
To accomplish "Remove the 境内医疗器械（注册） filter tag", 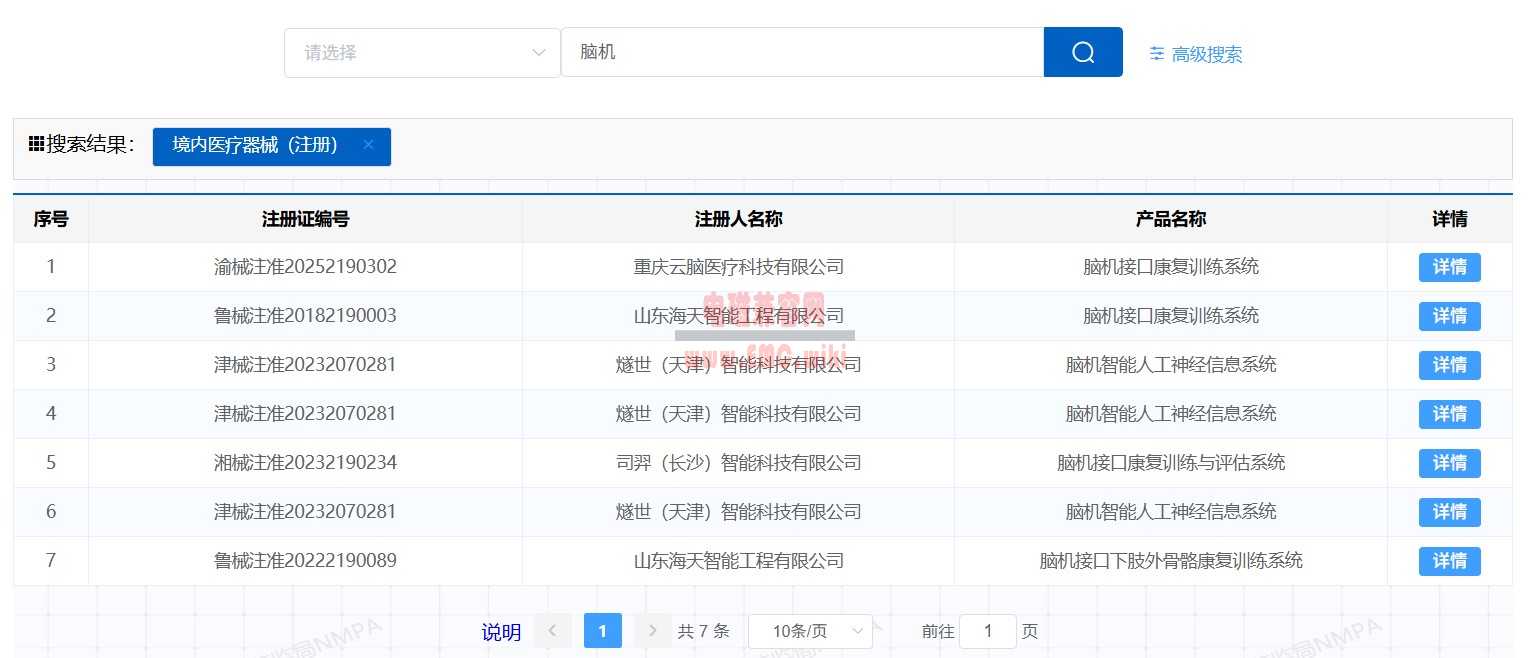I will click(368, 145).
